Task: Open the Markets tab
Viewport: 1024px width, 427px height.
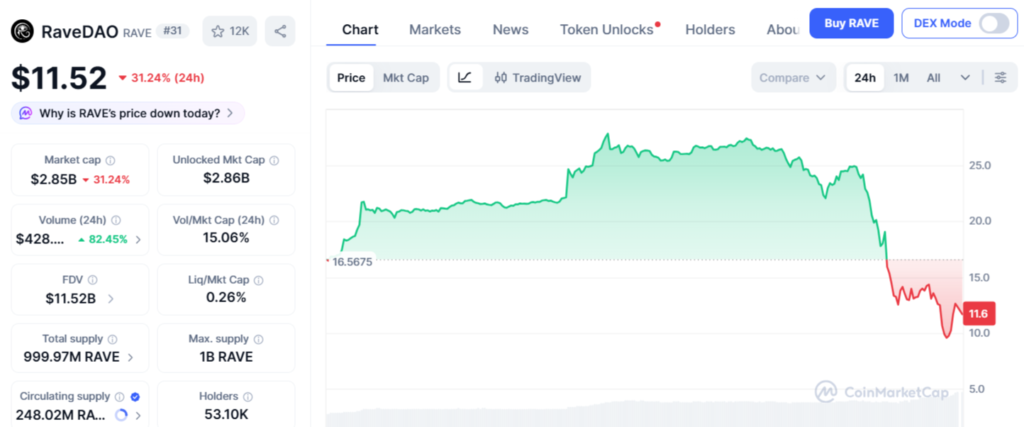Action: tap(435, 30)
